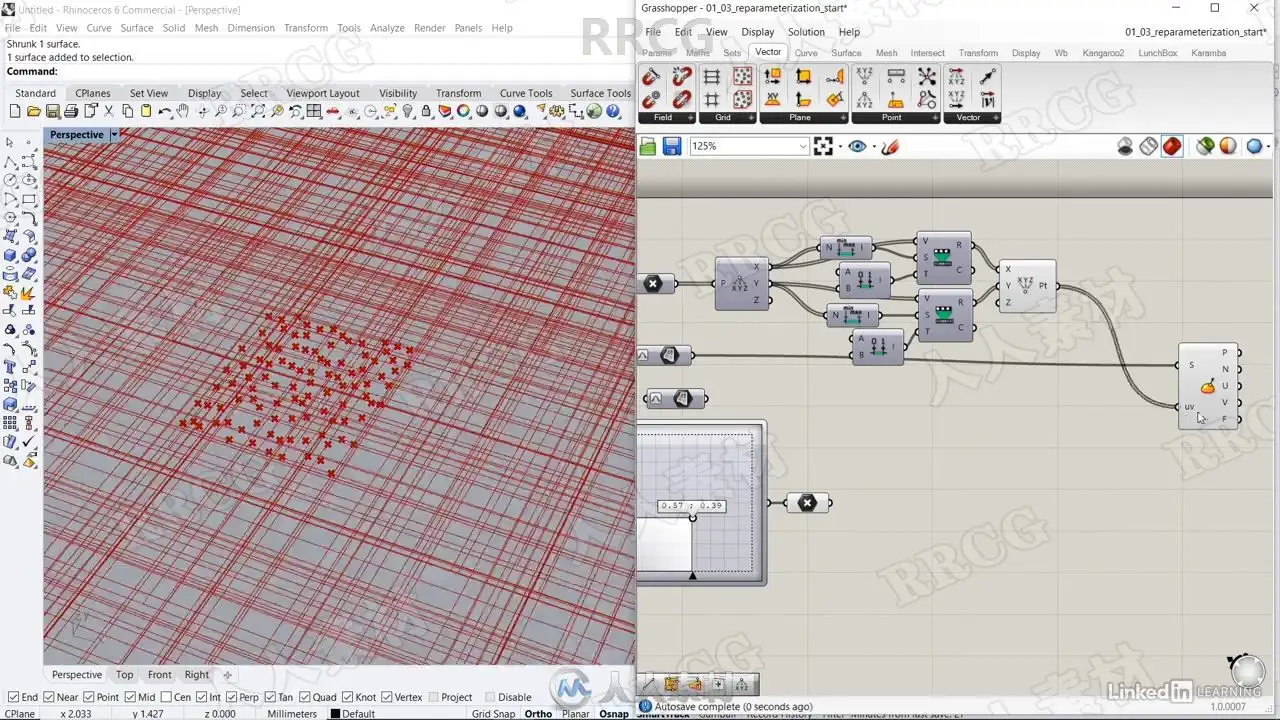Toggle the Mid osnap checkbox
Image resolution: width=1280 pixels, height=720 pixels.
pyautogui.click(x=130, y=697)
